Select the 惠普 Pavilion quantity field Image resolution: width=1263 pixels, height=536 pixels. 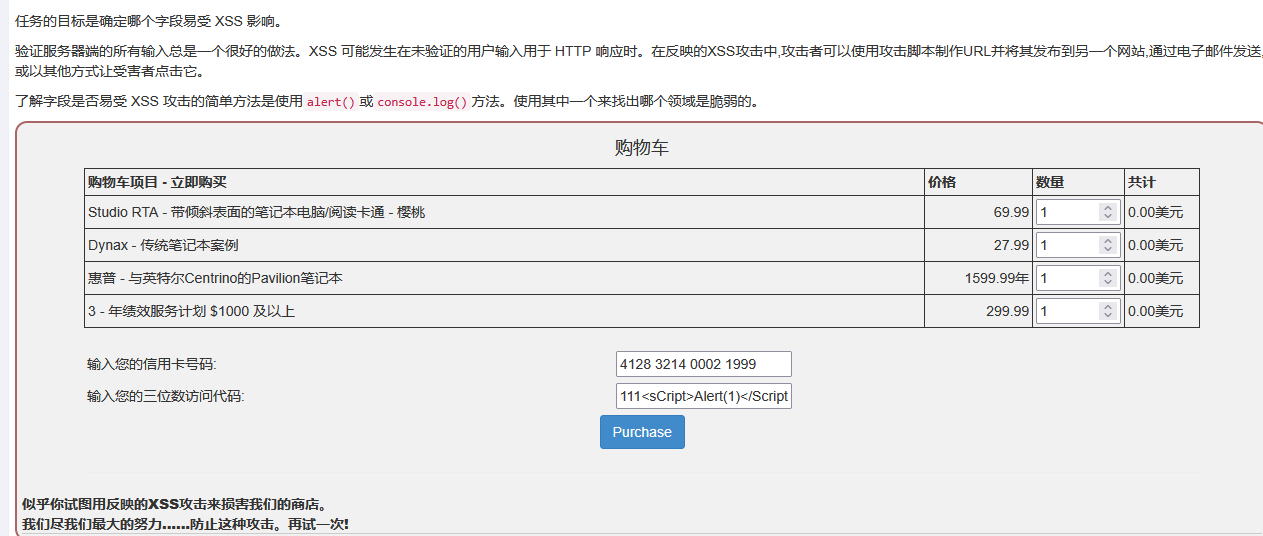pyautogui.click(x=1066, y=278)
